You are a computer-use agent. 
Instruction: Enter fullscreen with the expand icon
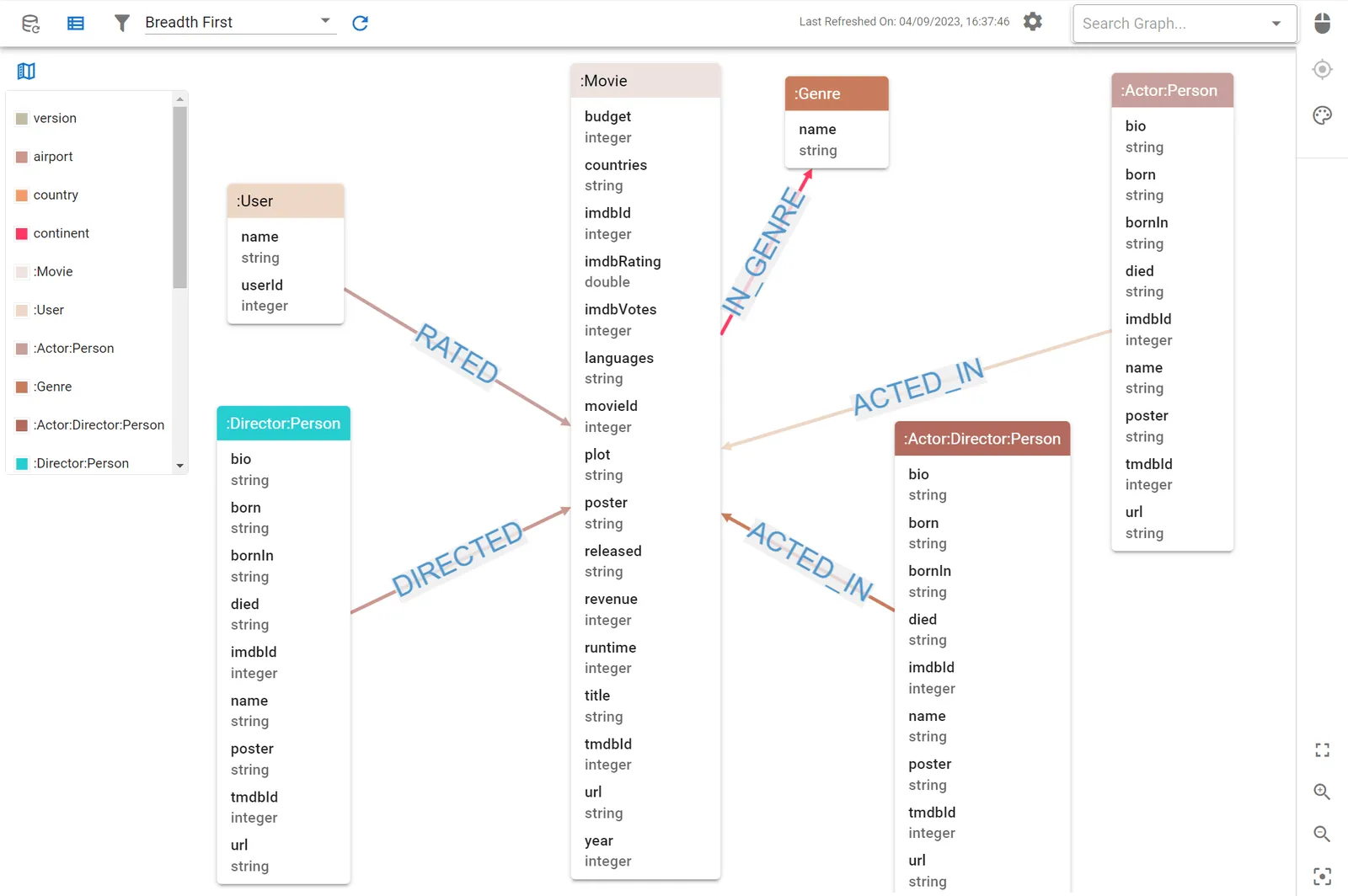coord(1323,749)
